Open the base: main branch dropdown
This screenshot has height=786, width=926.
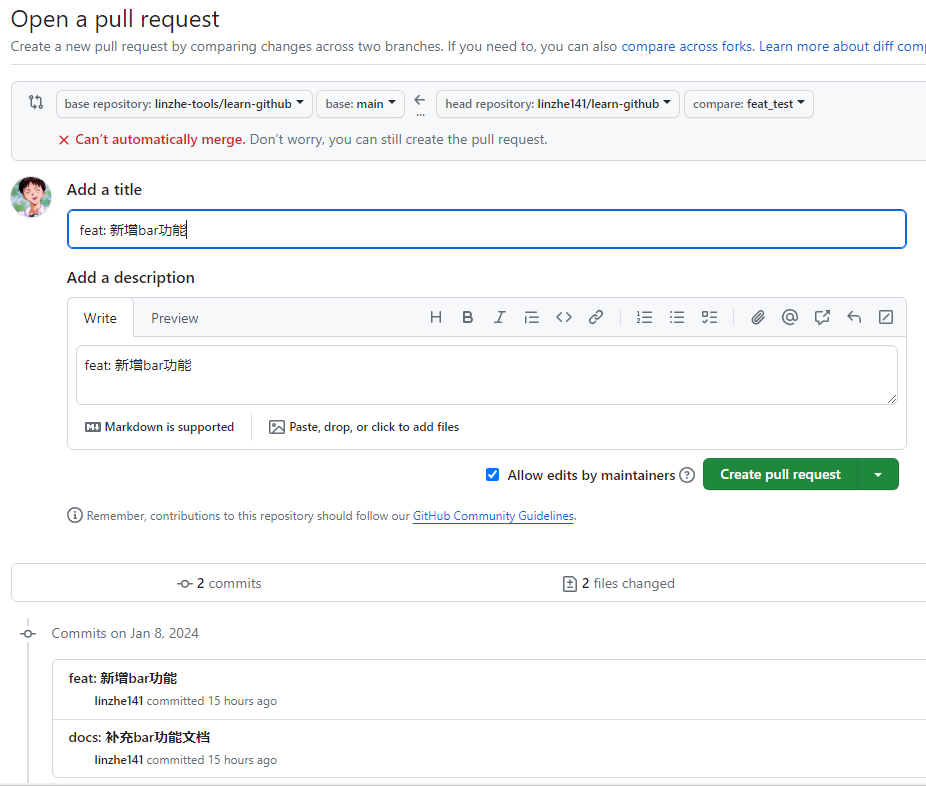point(360,104)
